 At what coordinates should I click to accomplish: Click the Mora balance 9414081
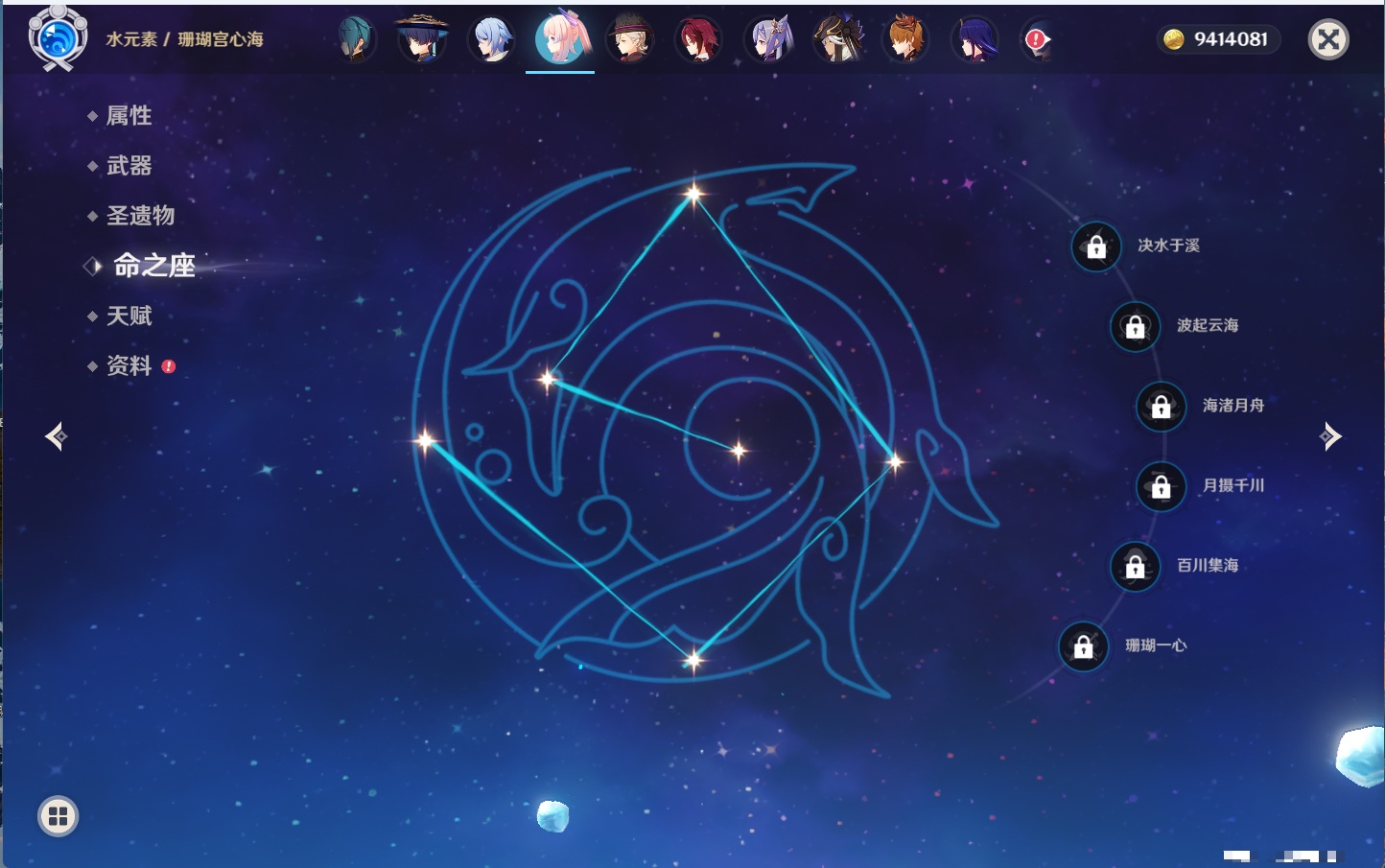pos(1231,39)
